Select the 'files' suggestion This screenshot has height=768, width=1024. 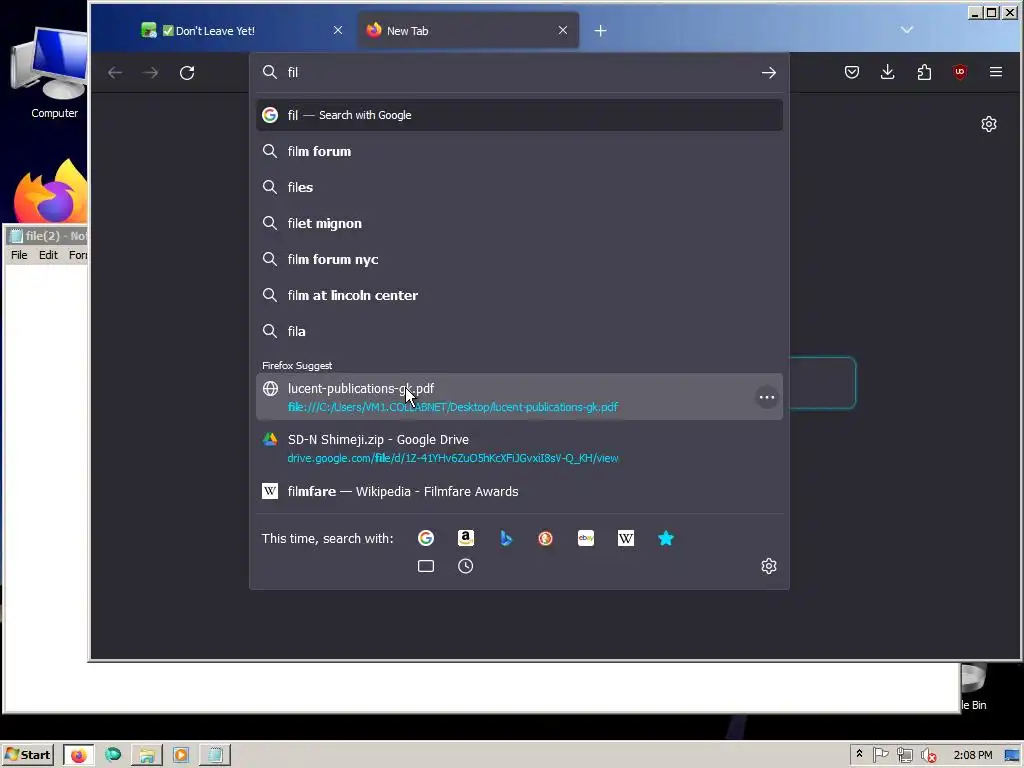coord(519,187)
